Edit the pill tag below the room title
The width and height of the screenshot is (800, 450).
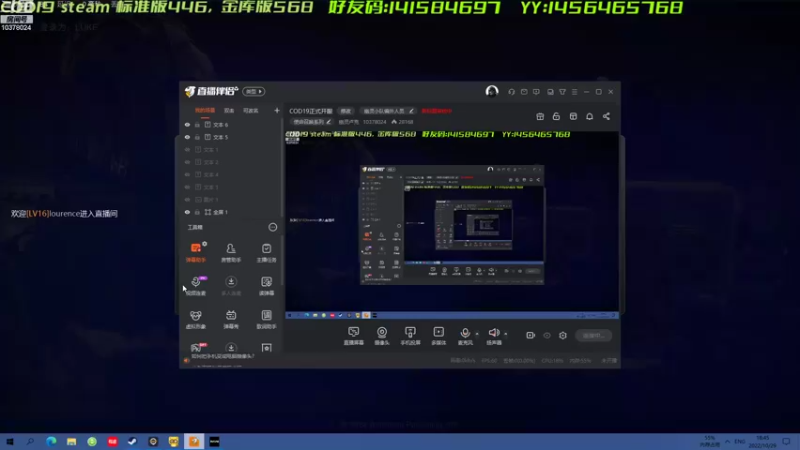312,122
